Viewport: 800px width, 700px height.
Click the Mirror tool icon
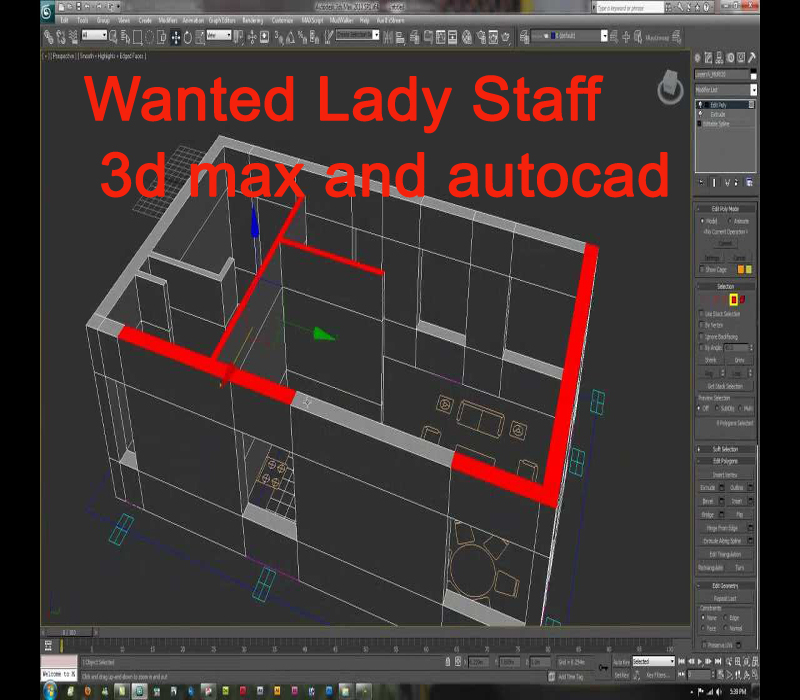(388, 37)
